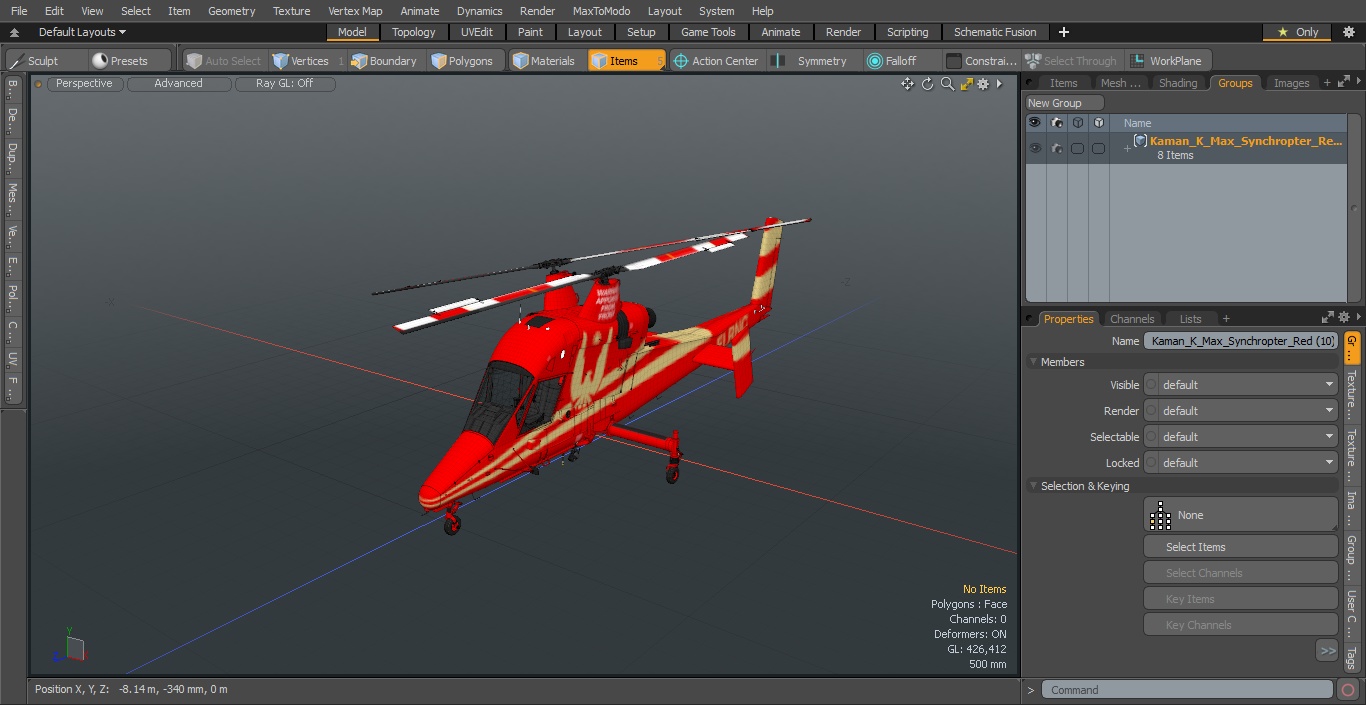Switch to the Mesh tab
The width and height of the screenshot is (1366, 705).
pyautogui.click(x=1120, y=83)
